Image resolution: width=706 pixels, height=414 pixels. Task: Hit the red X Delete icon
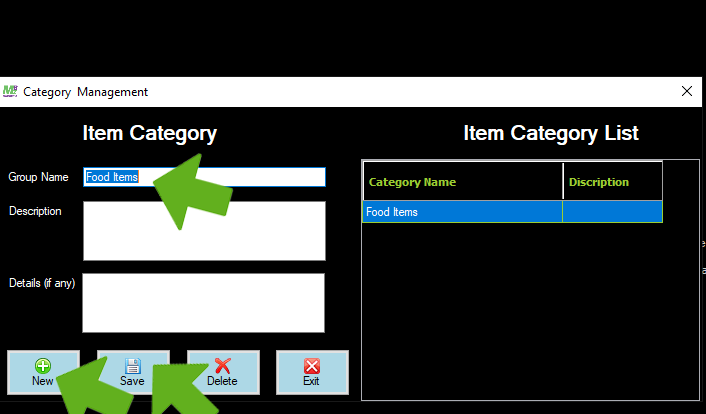tap(222, 366)
